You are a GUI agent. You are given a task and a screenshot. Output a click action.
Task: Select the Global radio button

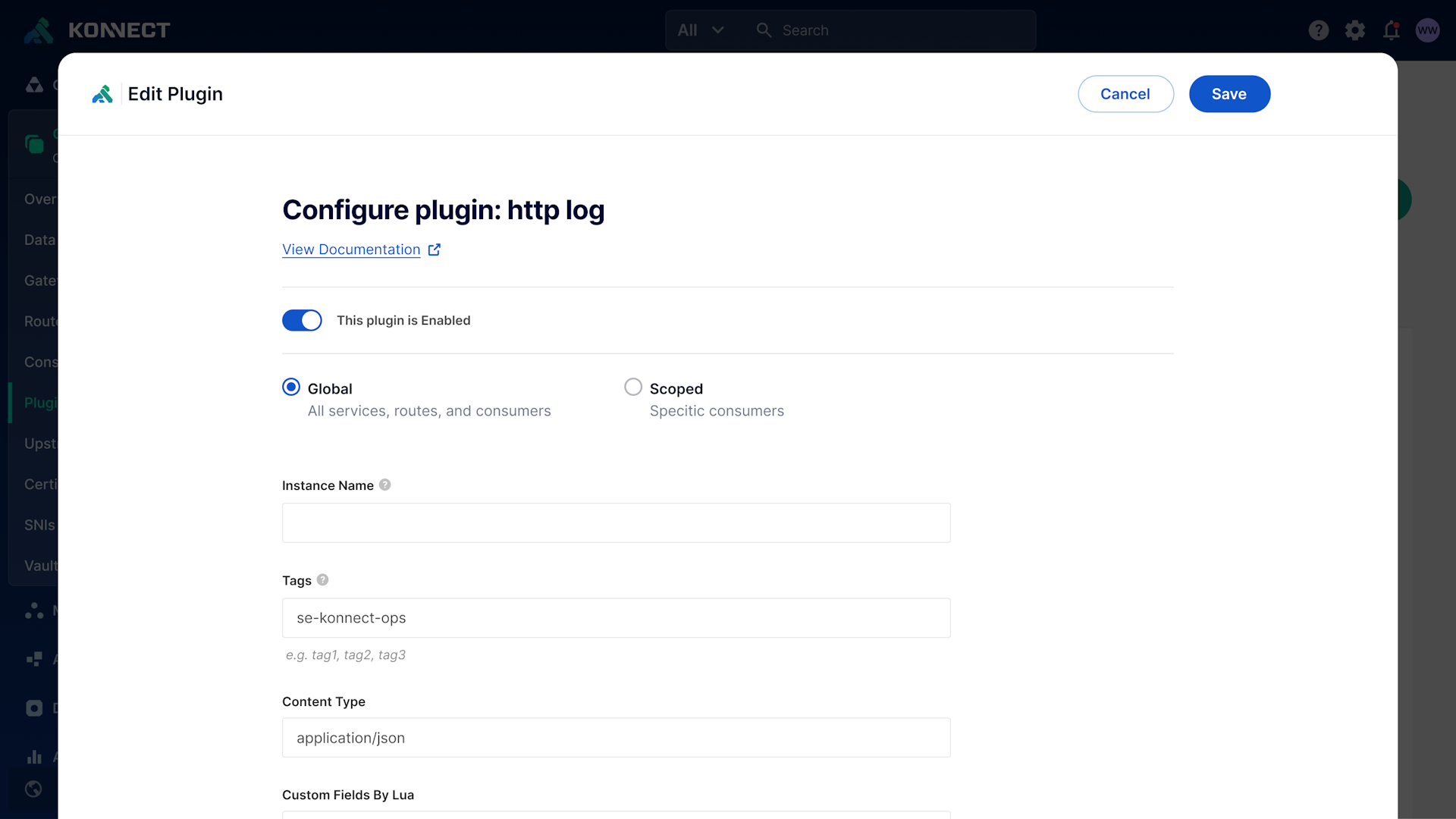(291, 387)
